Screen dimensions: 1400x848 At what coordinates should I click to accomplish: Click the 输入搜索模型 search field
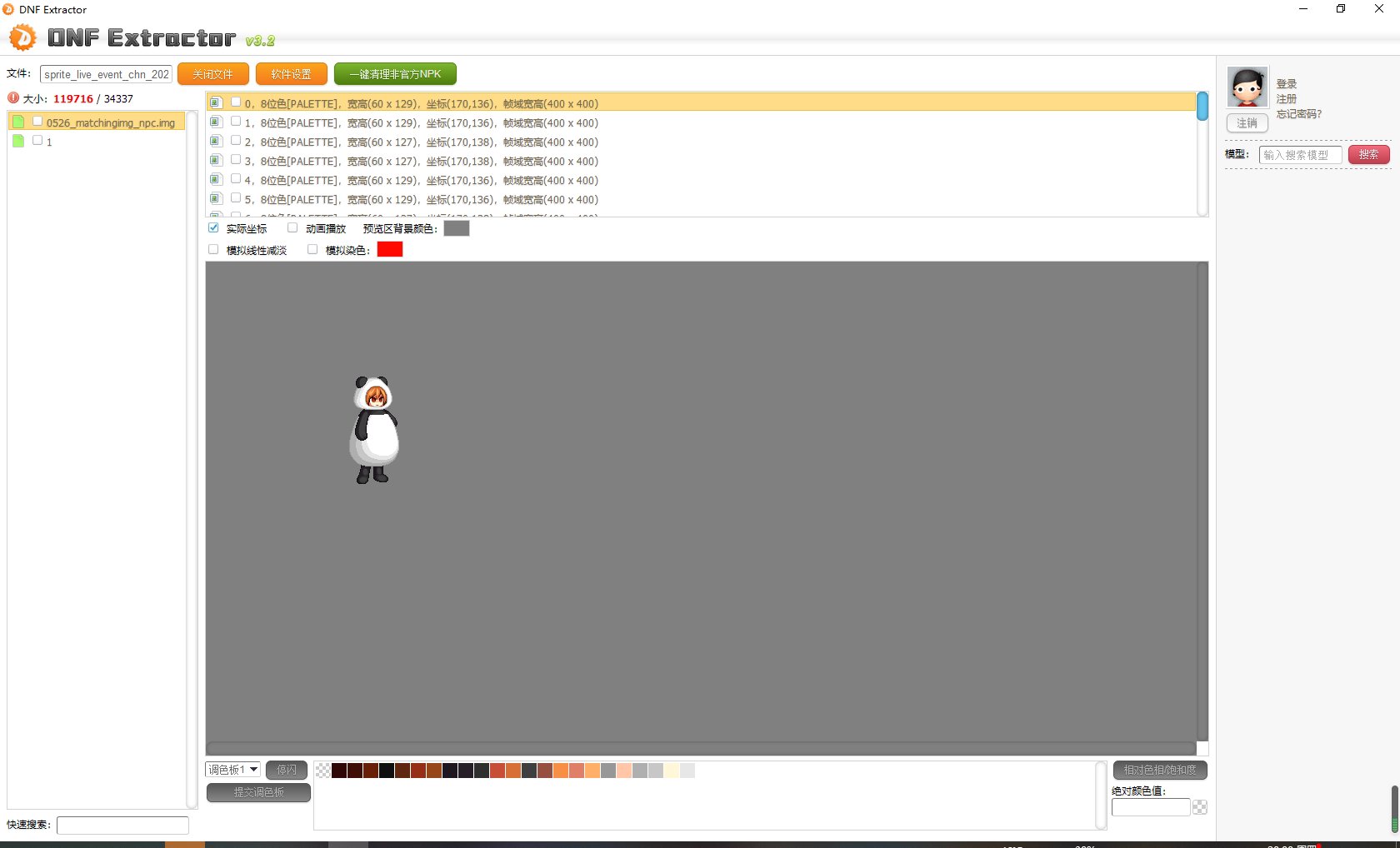click(1300, 155)
